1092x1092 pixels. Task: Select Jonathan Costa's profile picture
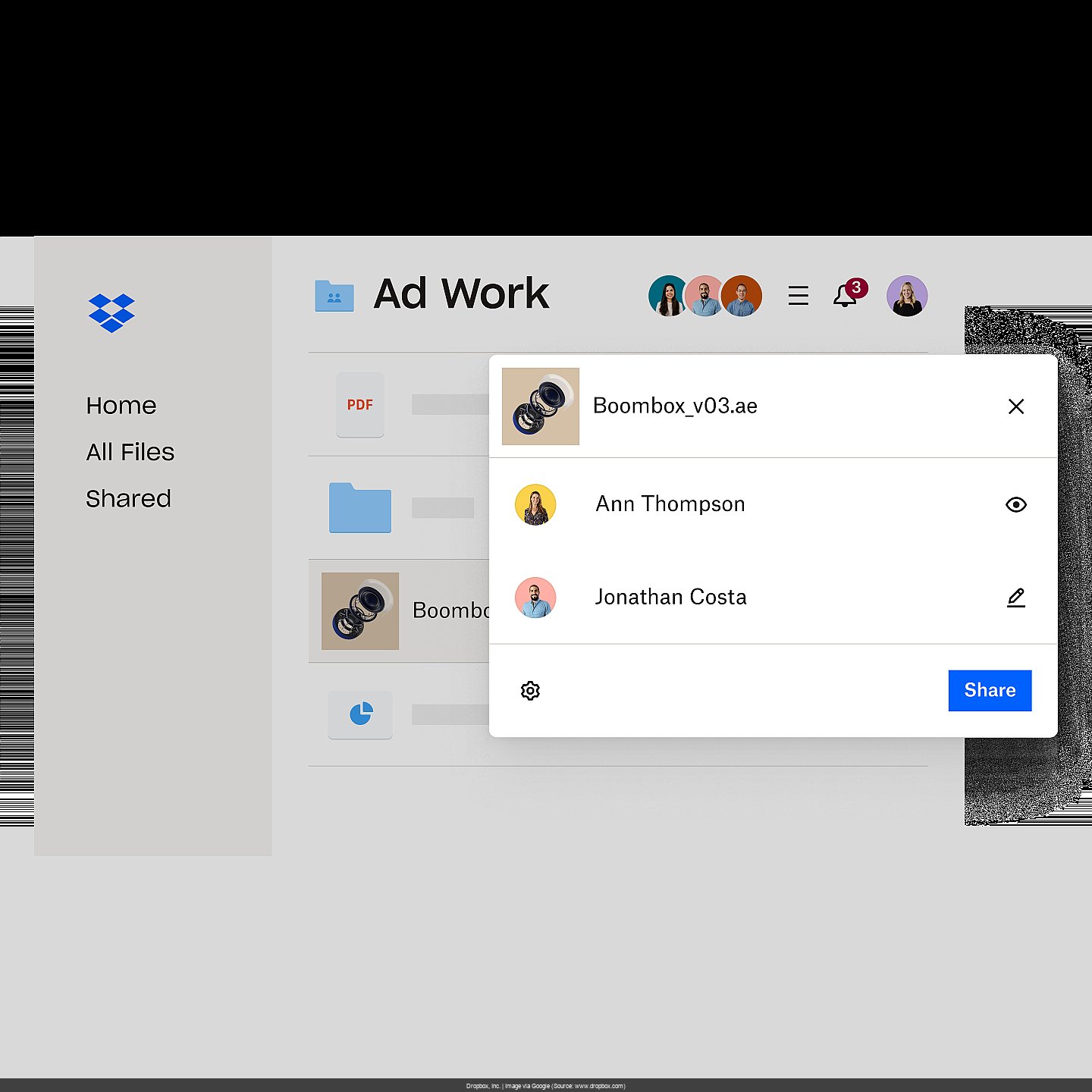click(x=535, y=598)
